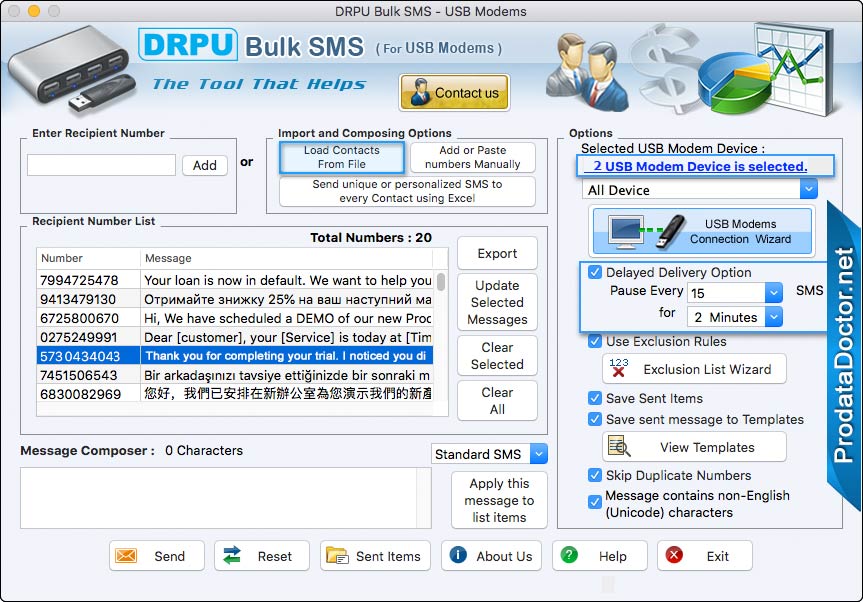Screen dimensions: 863x602
Task: Click the blue info icon on About Us
Action: [458, 555]
